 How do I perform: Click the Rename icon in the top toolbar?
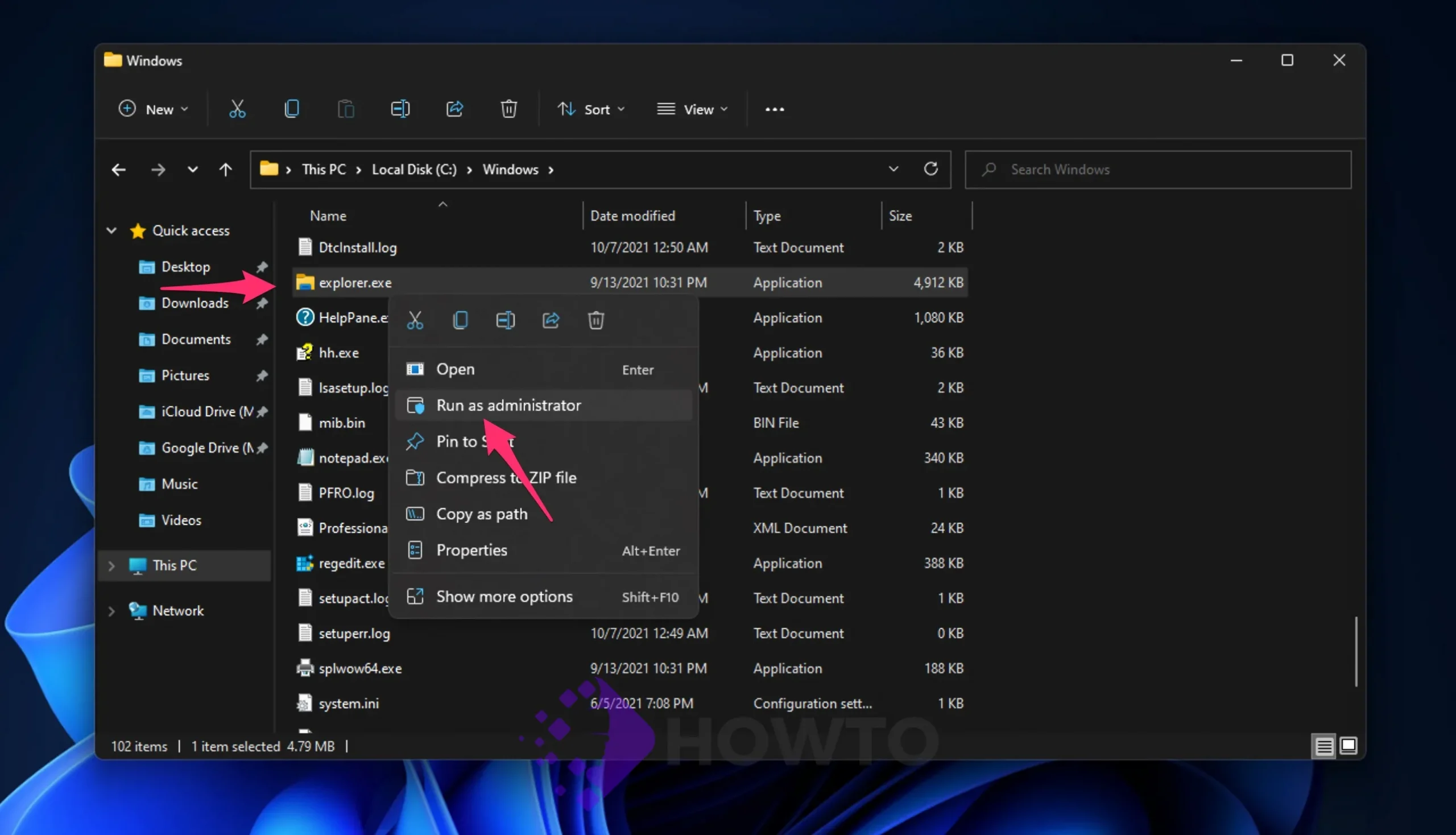[400, 109]
